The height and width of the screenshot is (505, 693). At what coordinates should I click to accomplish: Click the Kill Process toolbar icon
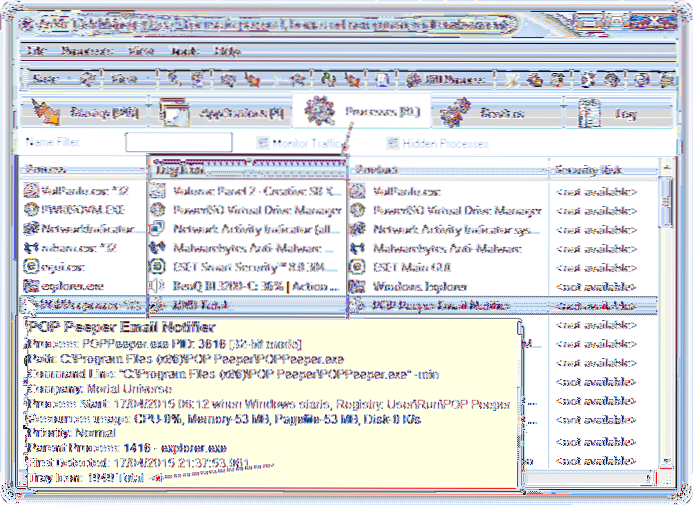tap(414, 80)
